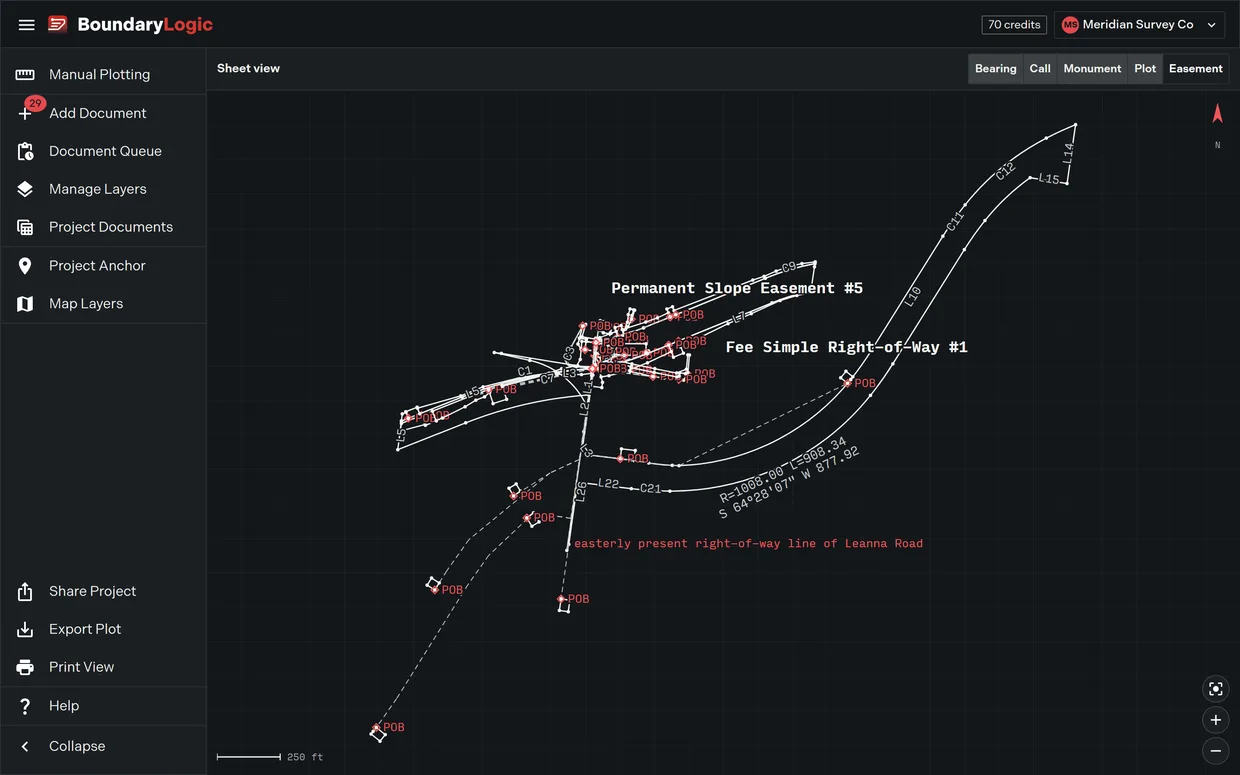The height and width of the screenshot is (775, 1240).
Task: Click the C21 curve label on the plot
Action: click(x=650, y=489)
